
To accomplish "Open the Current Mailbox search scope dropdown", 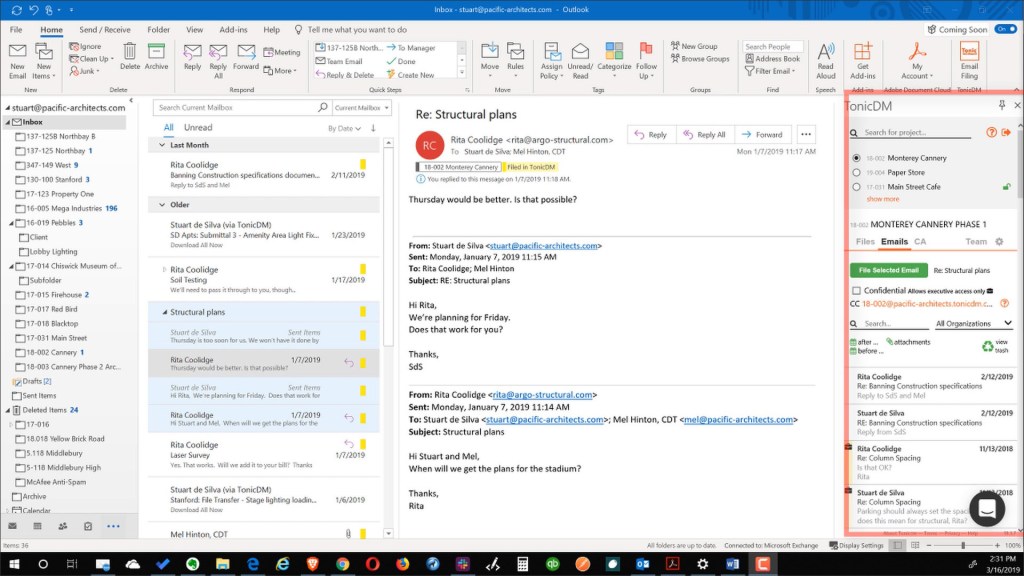I will coord(361,107).
